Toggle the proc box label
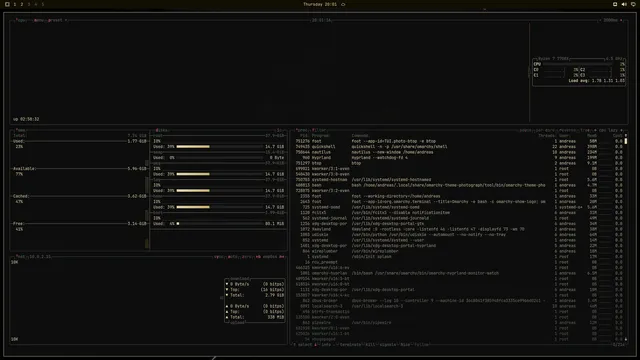Image resolution: width=640 pixels, height=360 pixels. coord(302,130)
